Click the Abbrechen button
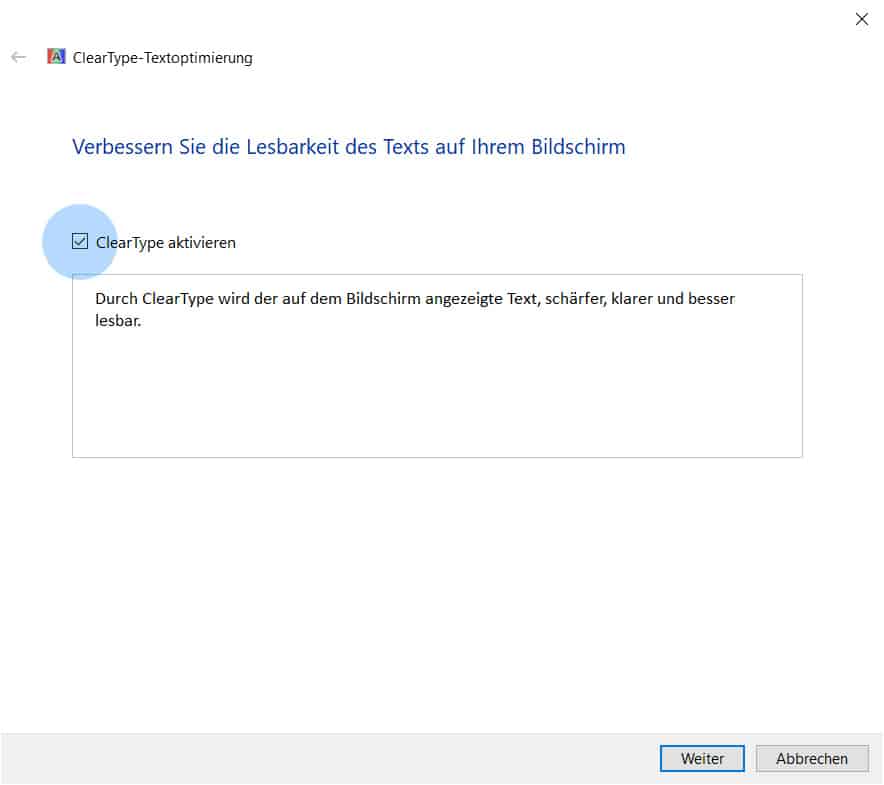 coord(812,758)
